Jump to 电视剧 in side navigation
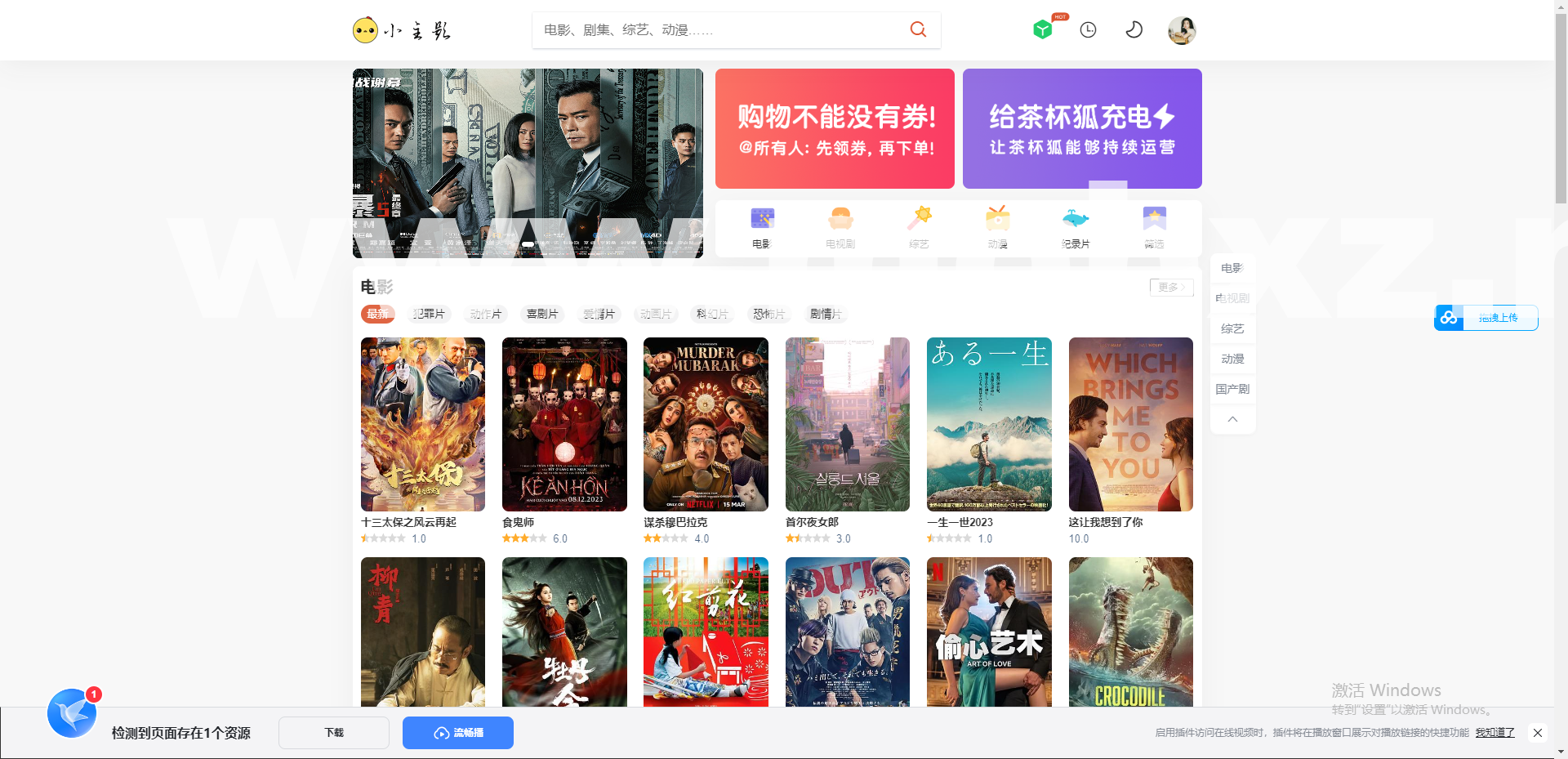The width and height of the screenshot is (1568, 759). point(1232,298)
